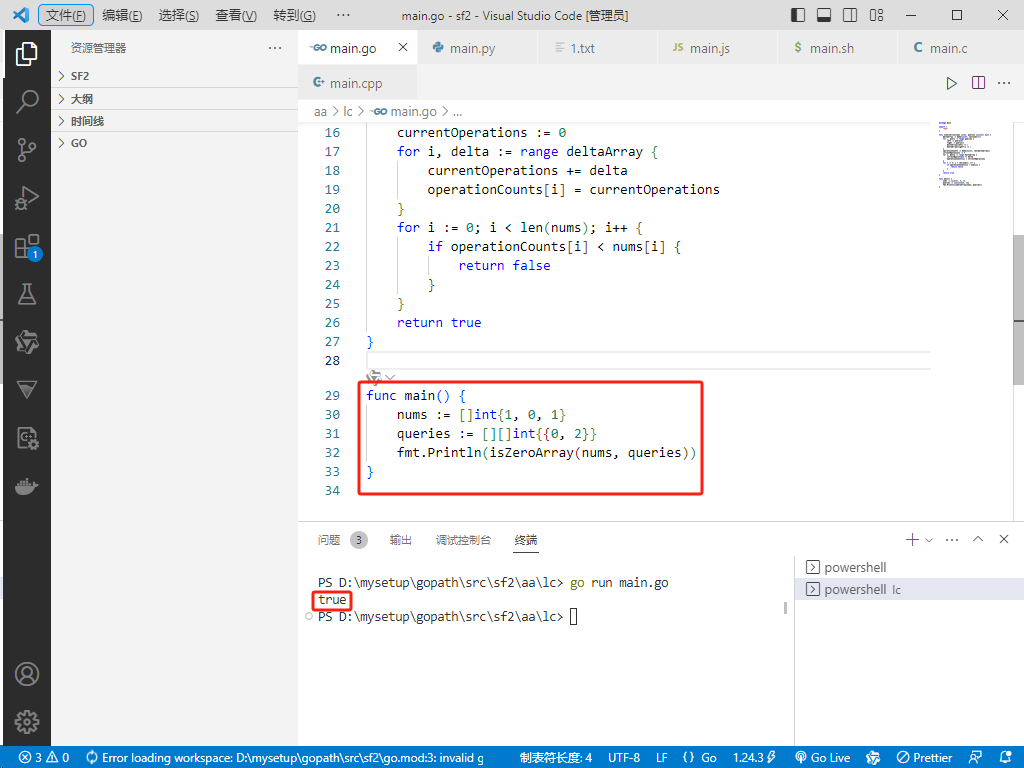The height and width of the screenshot is (768, 1024).
Task: Change tab size 制表符长度: 4
Action: (x=556, y=758)
